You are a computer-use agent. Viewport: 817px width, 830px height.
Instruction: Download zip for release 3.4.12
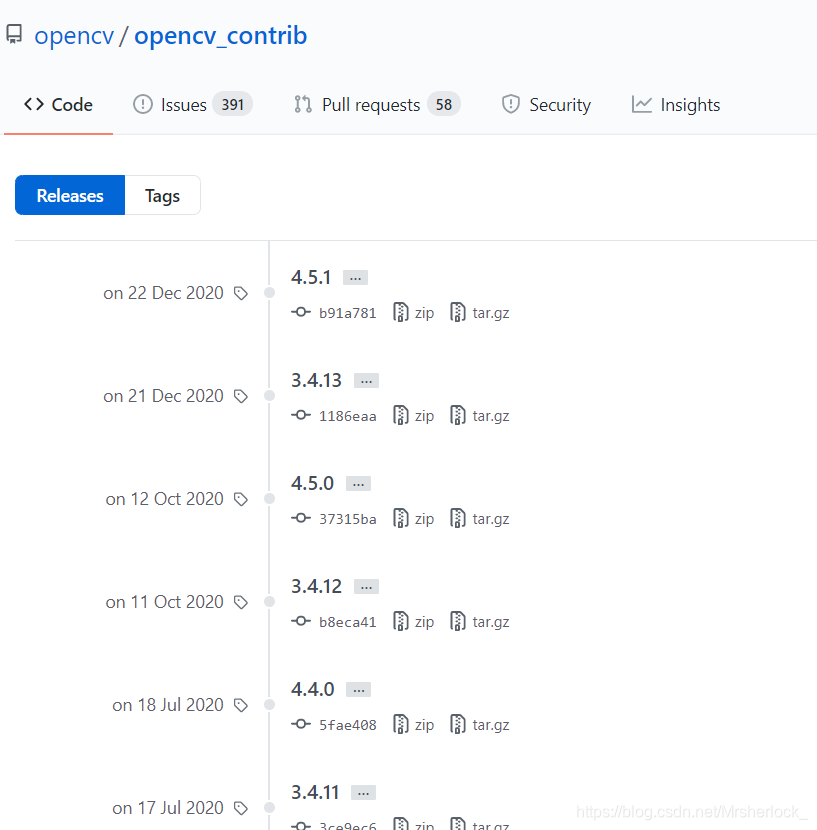pos(414,622)
